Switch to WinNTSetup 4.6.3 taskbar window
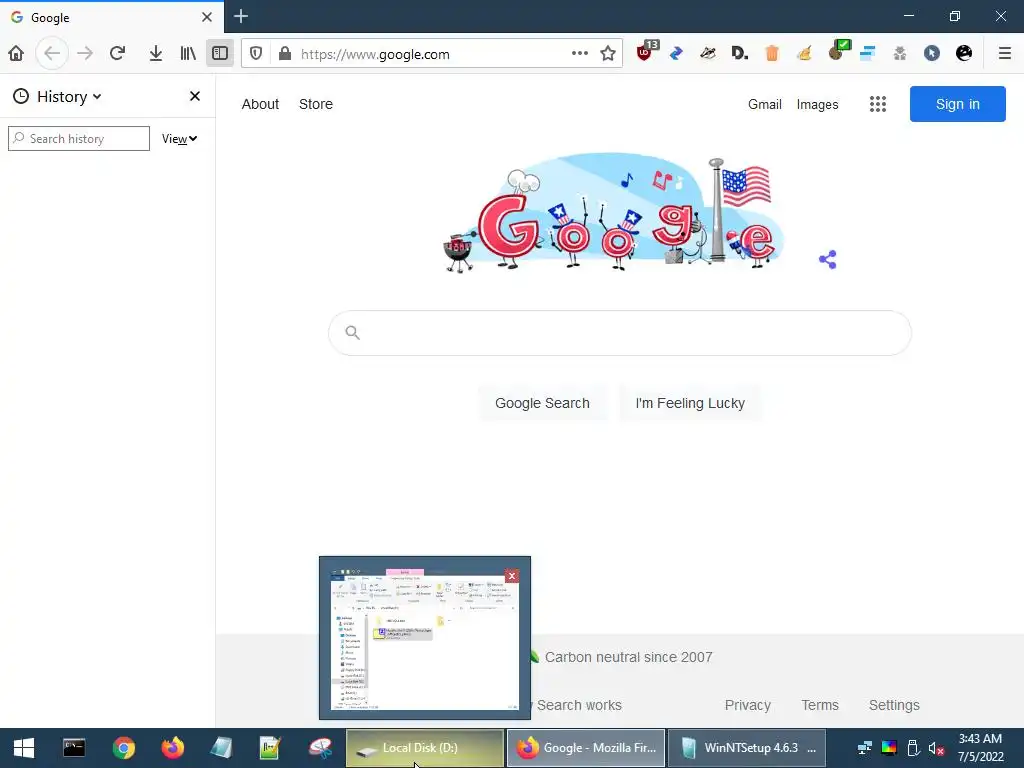Viewport: 1024px width, 768px height. 747,748
